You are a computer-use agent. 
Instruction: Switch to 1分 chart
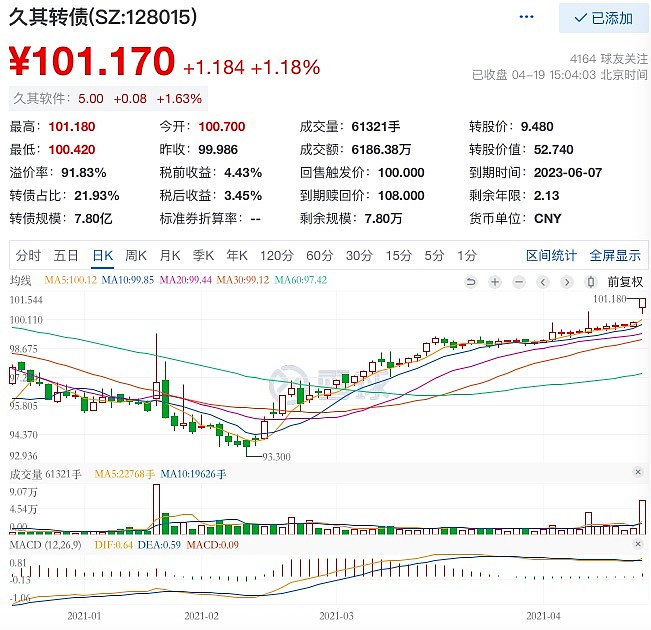[467, 255]
